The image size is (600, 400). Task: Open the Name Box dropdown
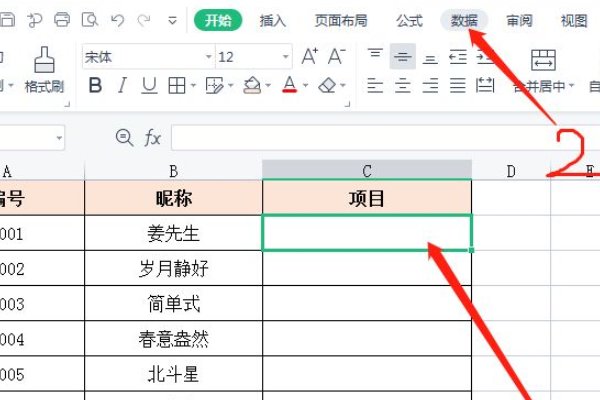(x=59, y=138)
